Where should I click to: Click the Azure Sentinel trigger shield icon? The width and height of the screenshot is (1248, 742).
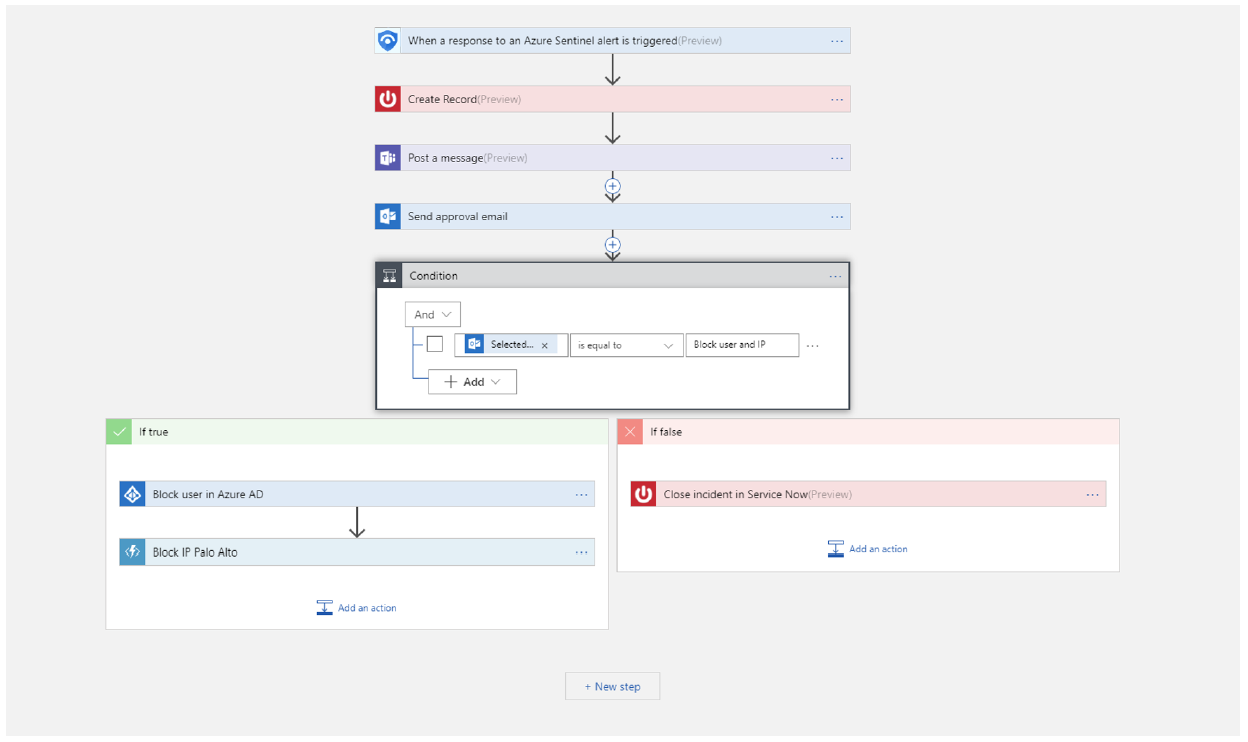tap(388, 41)
